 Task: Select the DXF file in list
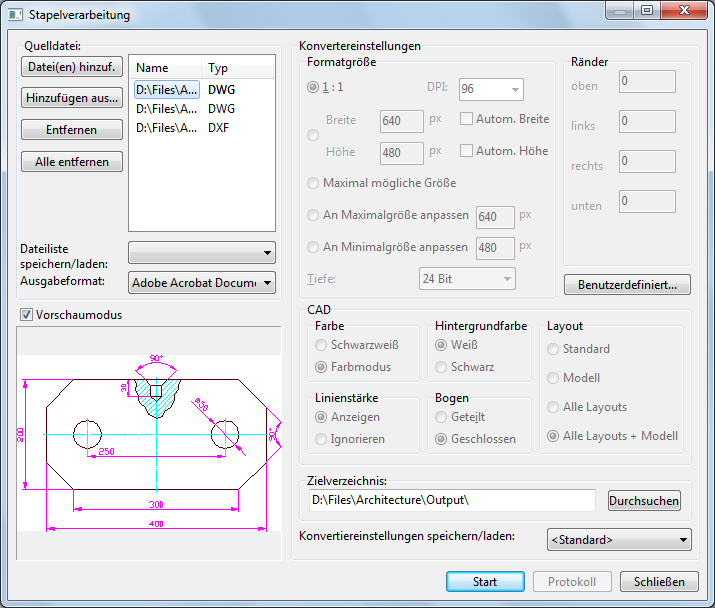[167, 127]
